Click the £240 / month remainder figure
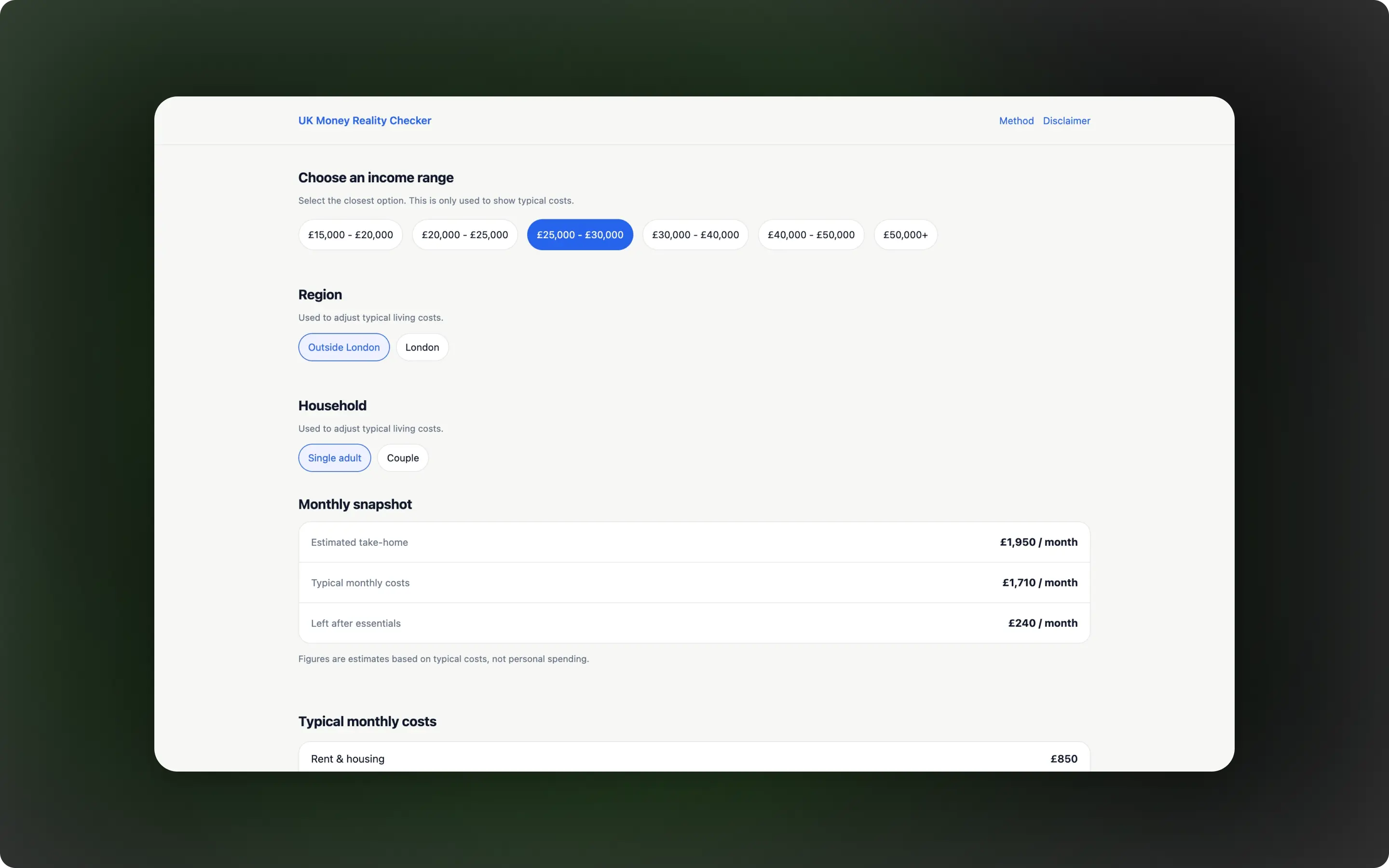 click(1042, 623)
